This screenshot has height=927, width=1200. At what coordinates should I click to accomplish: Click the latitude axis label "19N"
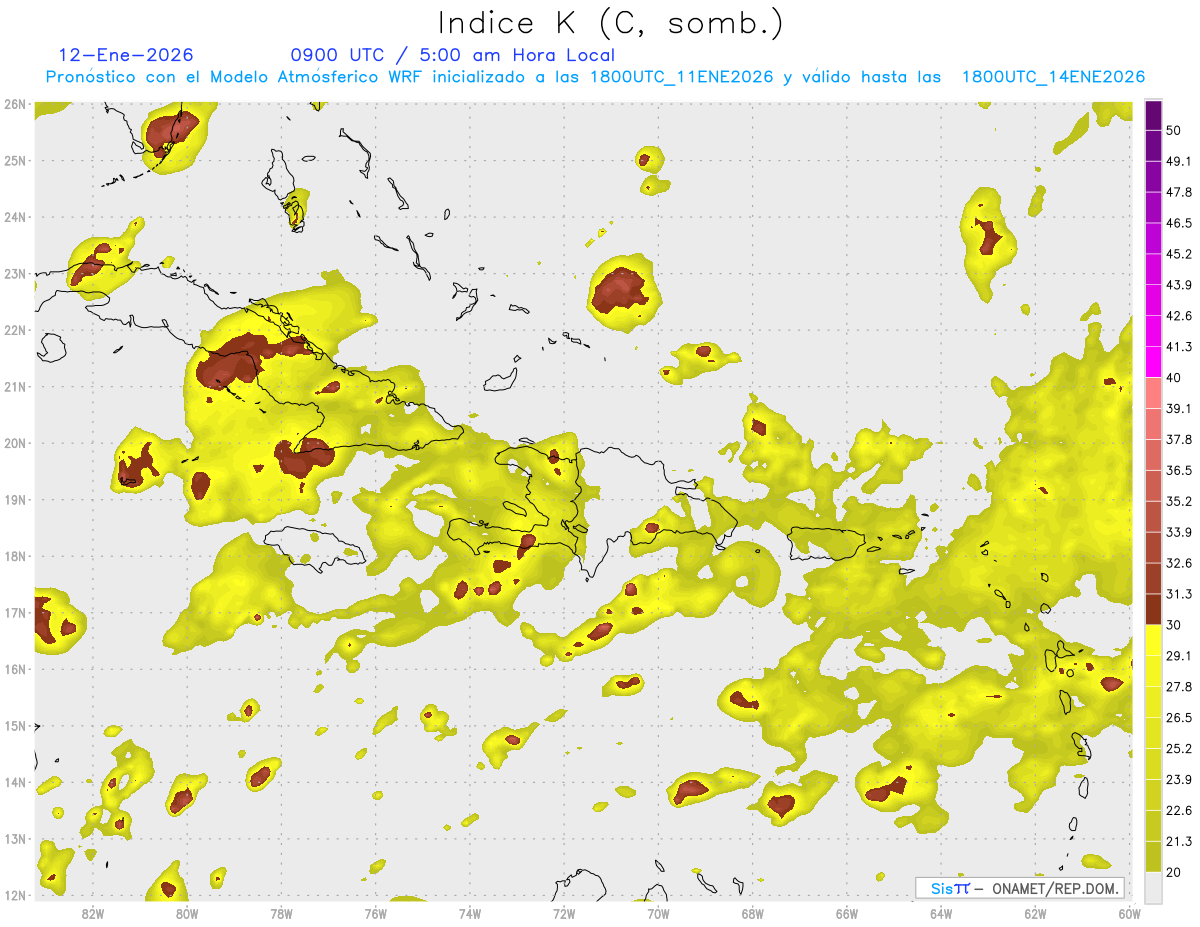pos(15,499)
